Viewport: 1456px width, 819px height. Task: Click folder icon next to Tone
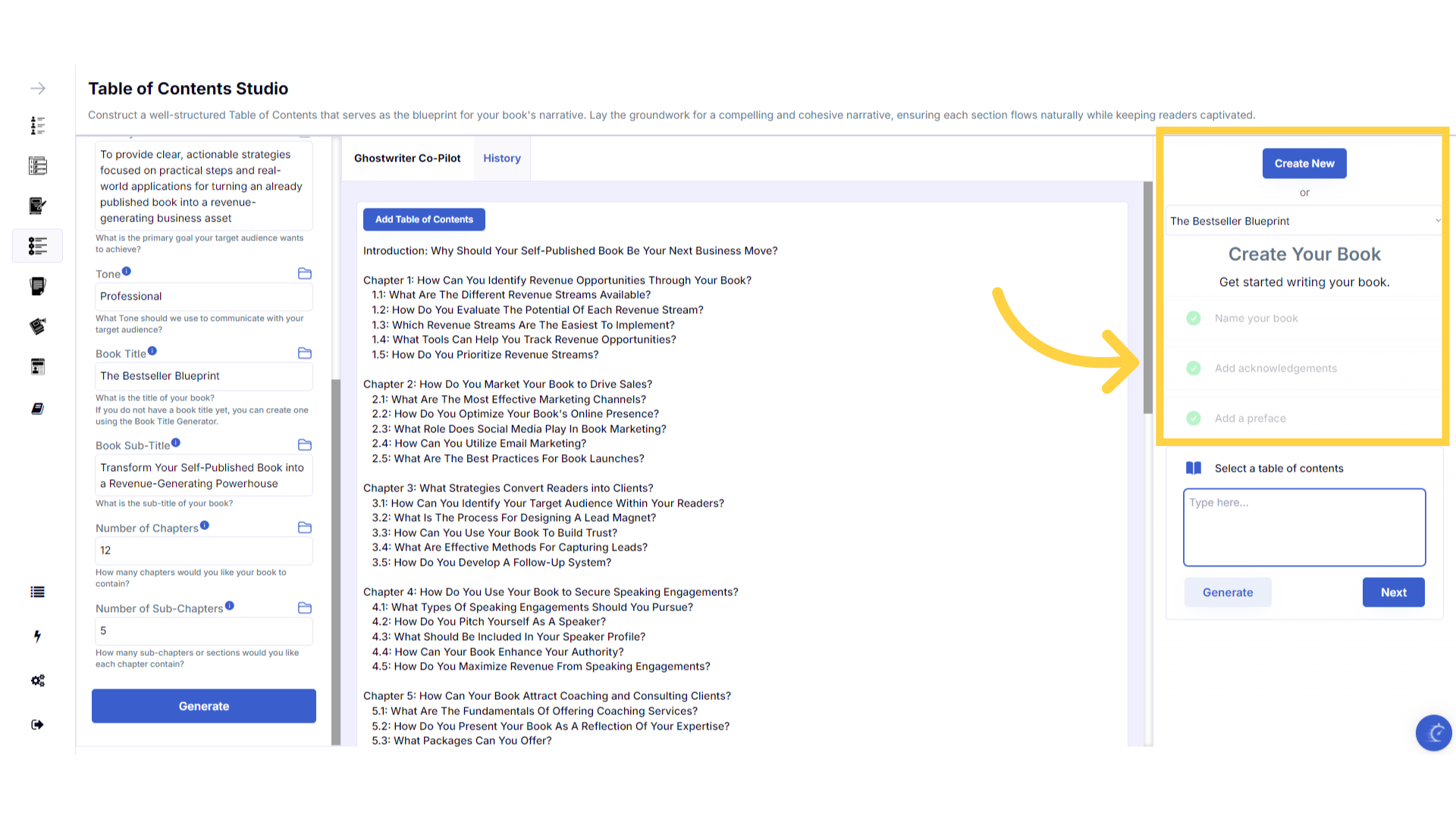pos(305,274)
